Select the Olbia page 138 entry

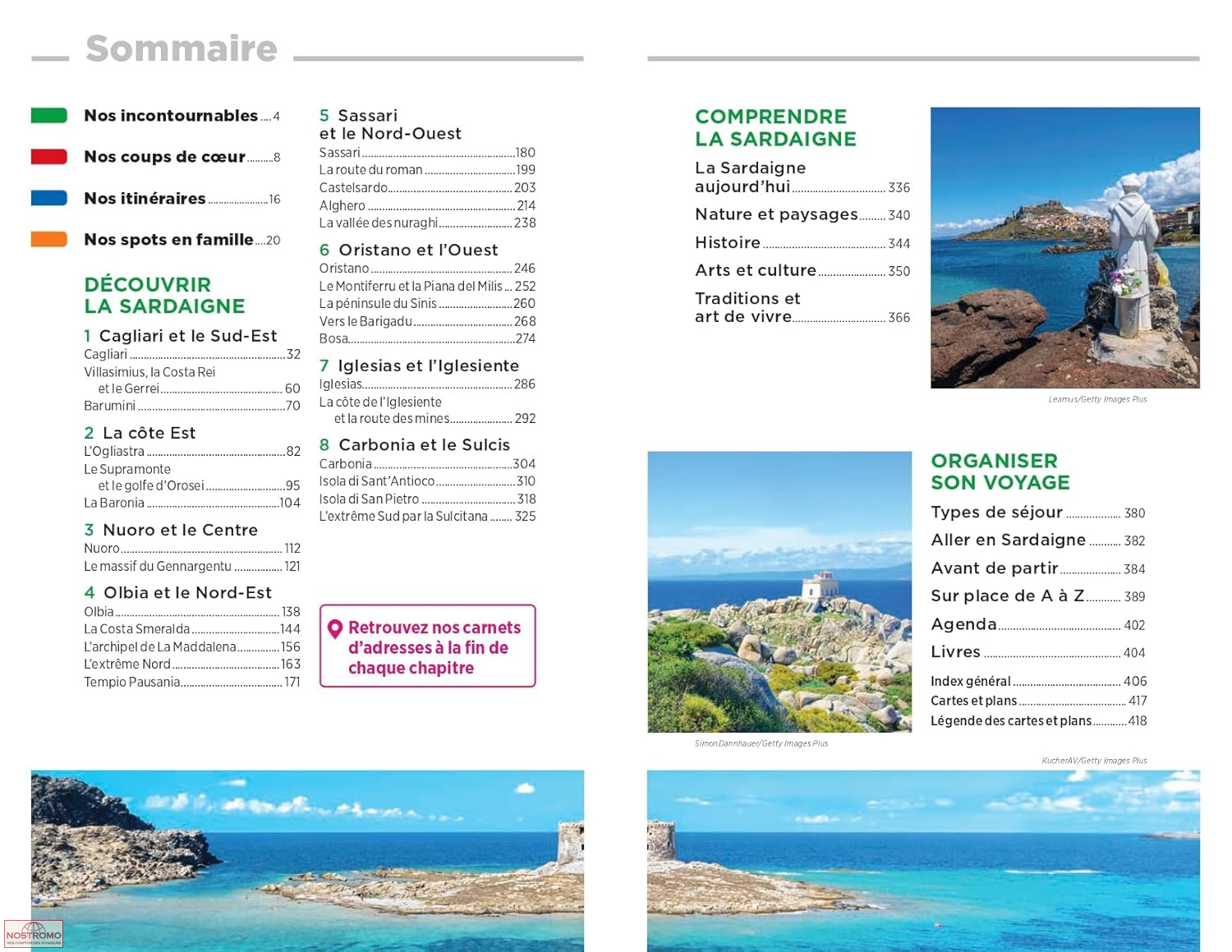(192, 612)
